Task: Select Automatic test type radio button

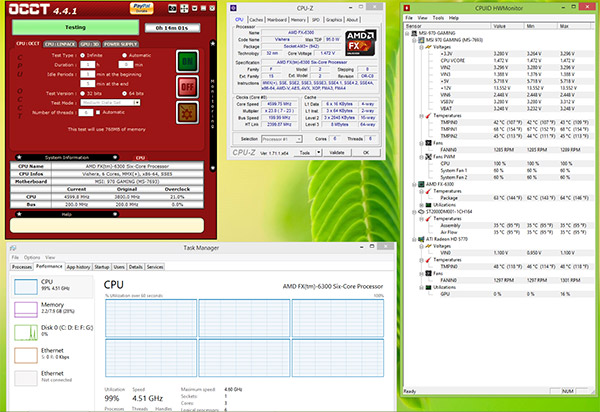Action: (124, 55)
